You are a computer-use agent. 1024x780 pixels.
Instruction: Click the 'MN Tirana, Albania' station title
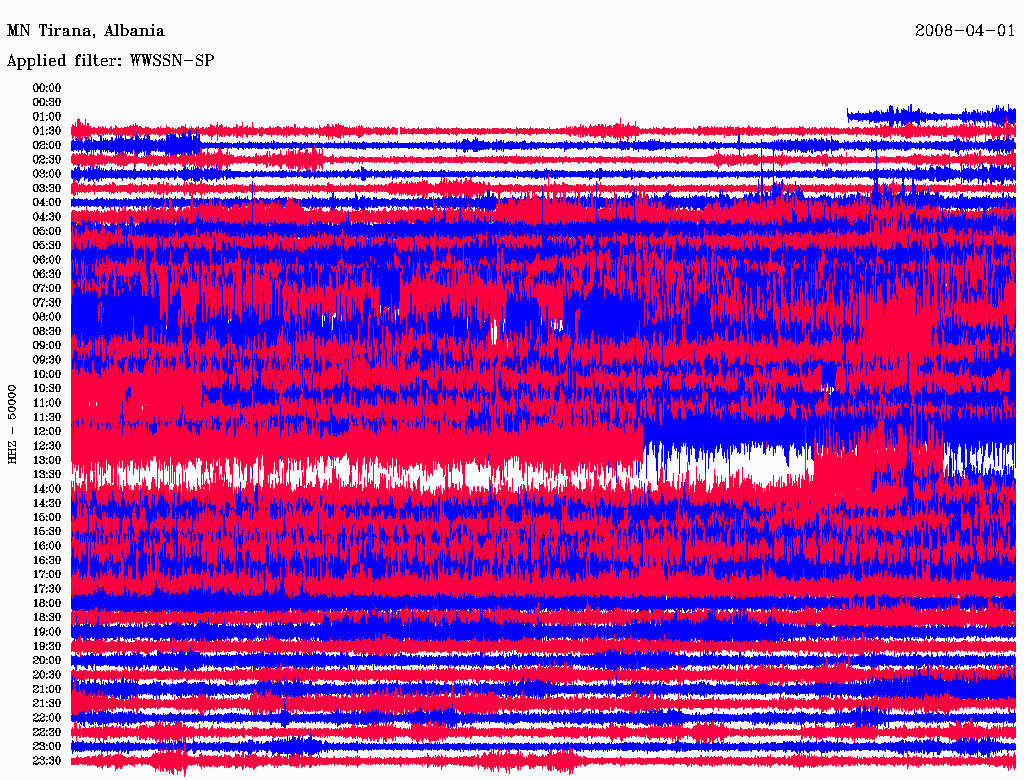[x=86, y=31]
